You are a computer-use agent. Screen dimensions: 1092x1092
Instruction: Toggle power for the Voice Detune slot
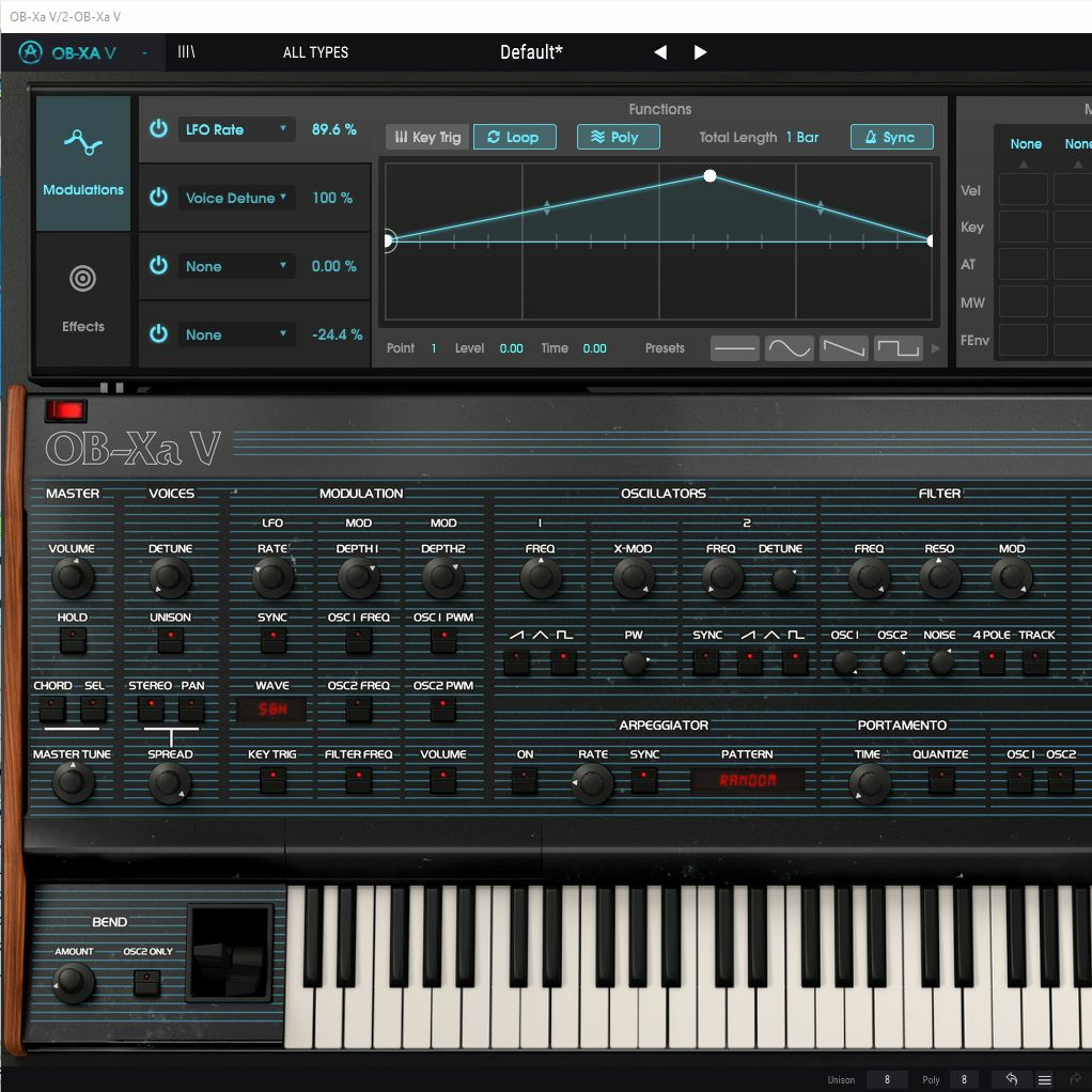pyautogui.click(x=159, y=197)
